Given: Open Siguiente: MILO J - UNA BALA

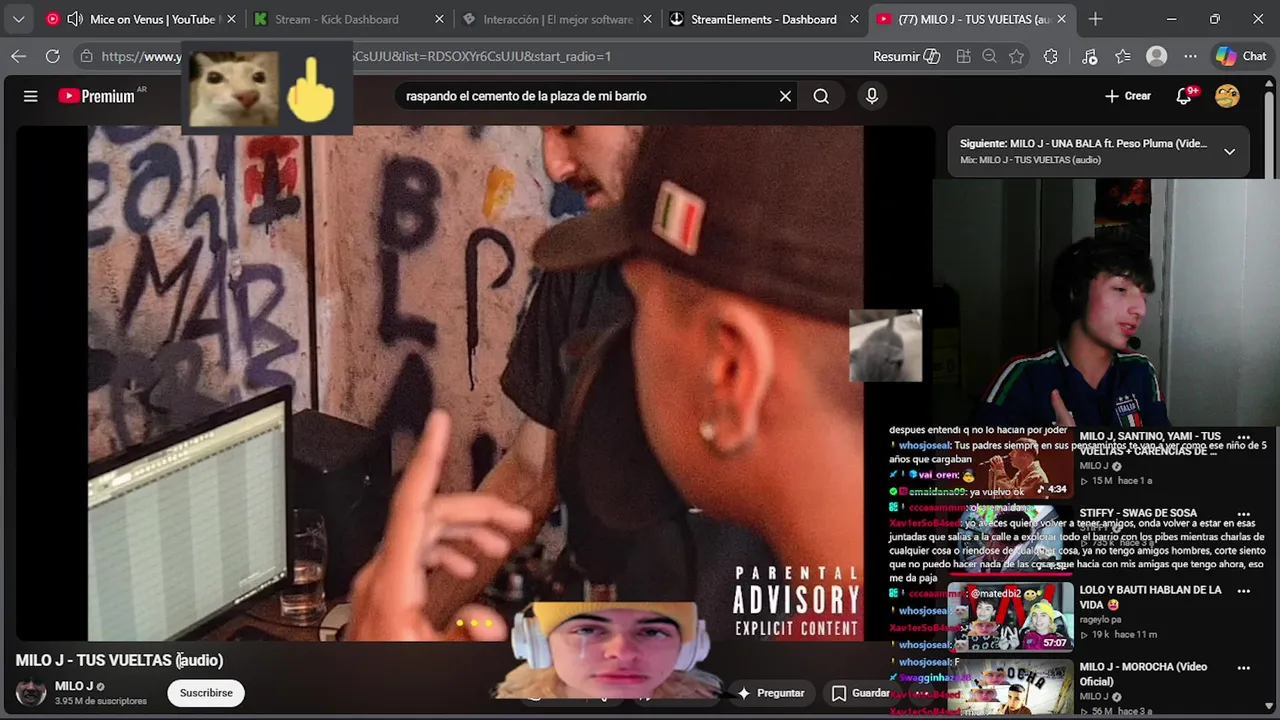Looking at the screenshot, I should pyautogui.click(x=1083, y=143).
